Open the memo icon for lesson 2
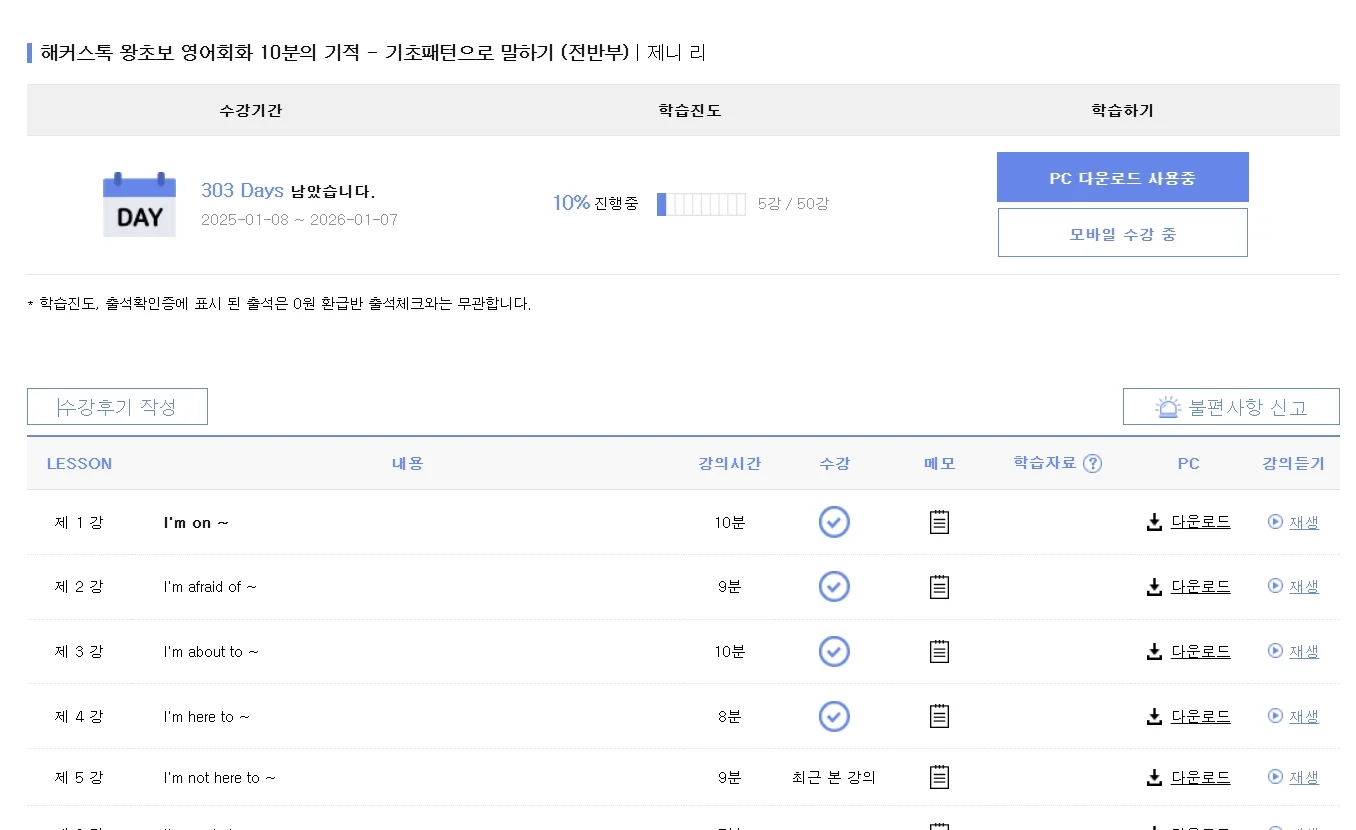 coord(939,587)
